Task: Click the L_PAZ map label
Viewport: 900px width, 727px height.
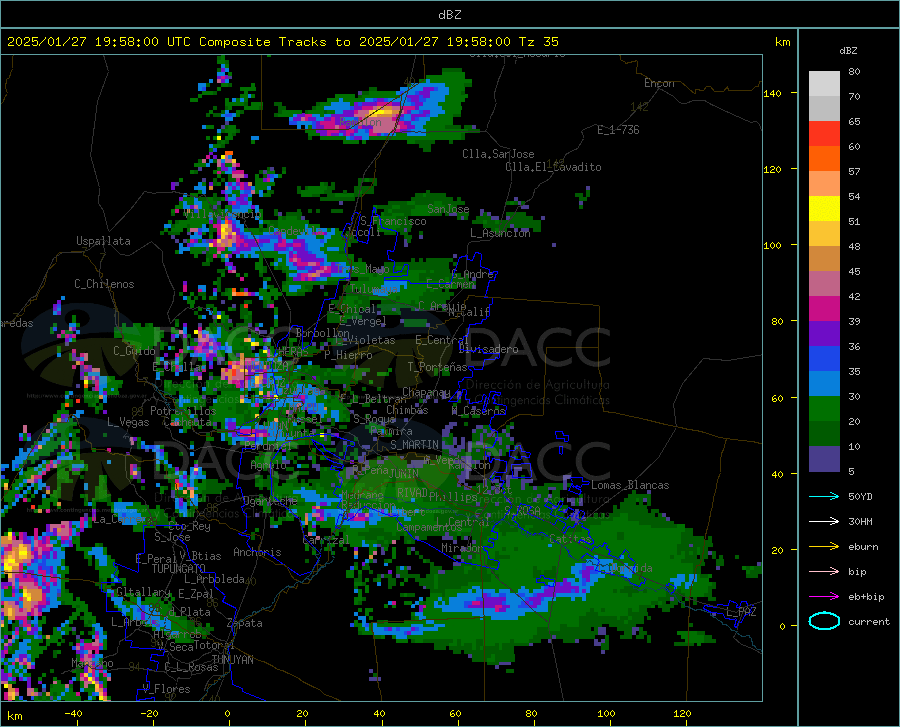Action: (741, 612)
